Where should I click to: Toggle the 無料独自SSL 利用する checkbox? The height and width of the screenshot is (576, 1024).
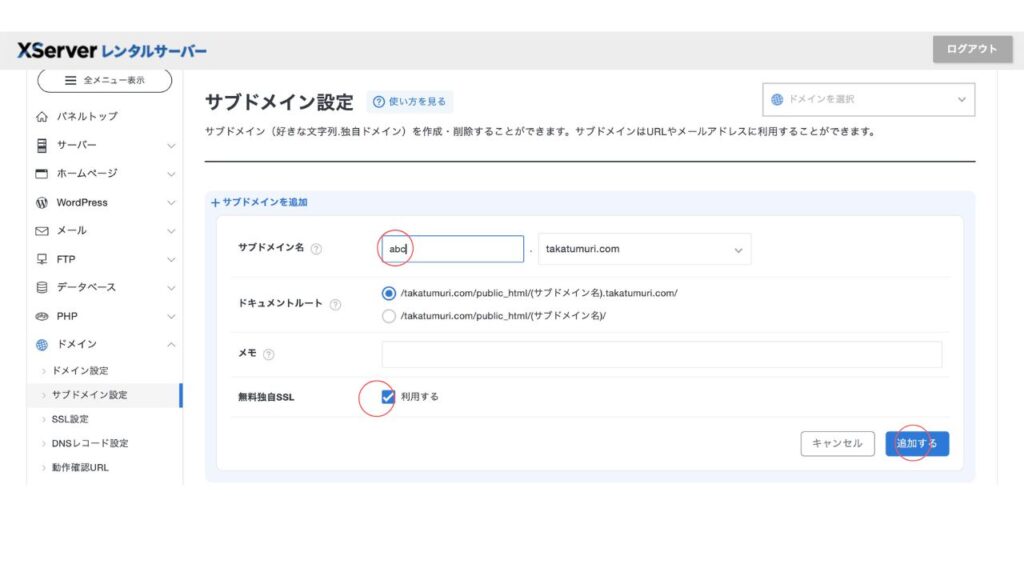(x=388, y=397)
